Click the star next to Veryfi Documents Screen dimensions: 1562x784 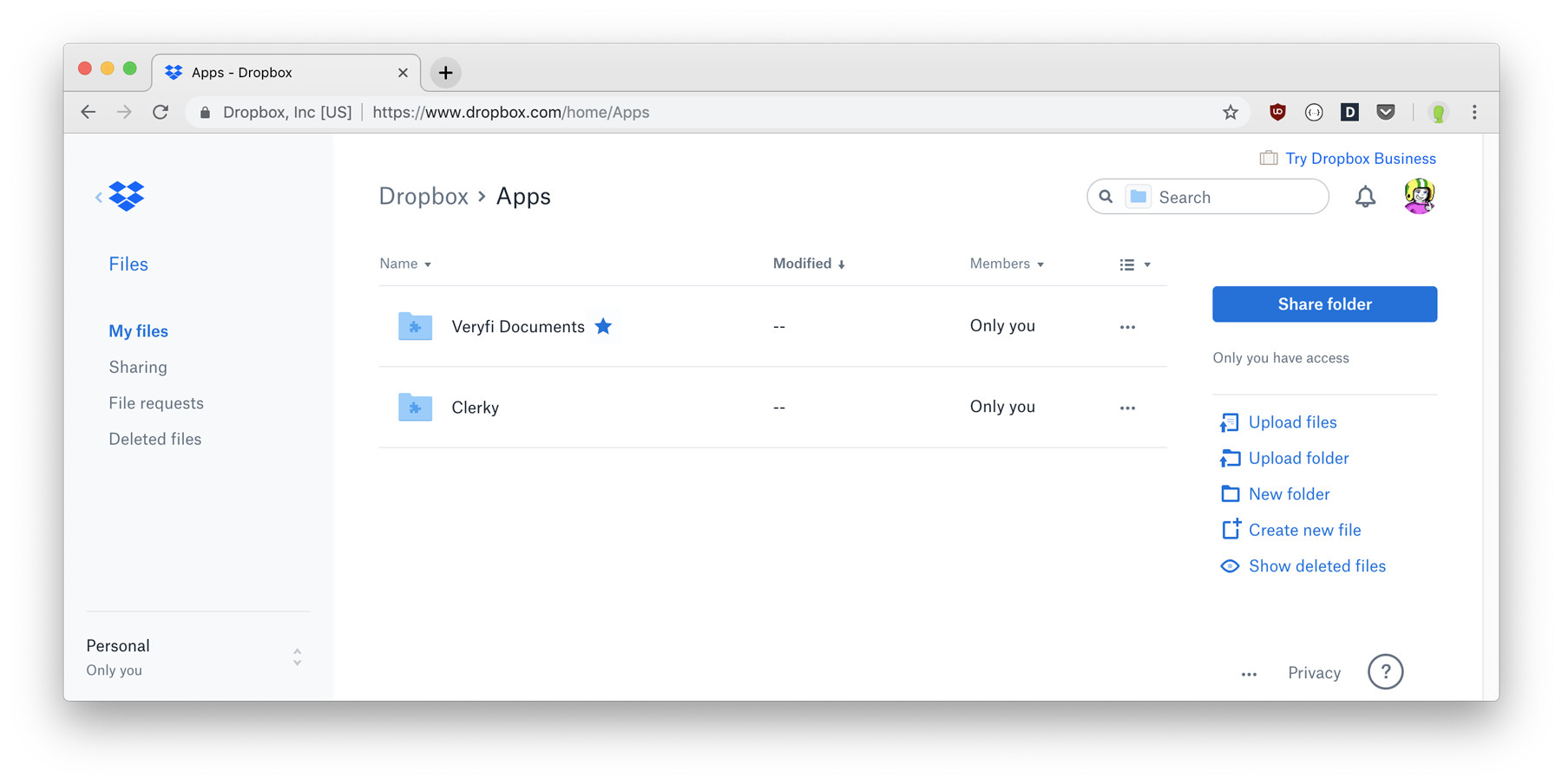coord(603,326)
